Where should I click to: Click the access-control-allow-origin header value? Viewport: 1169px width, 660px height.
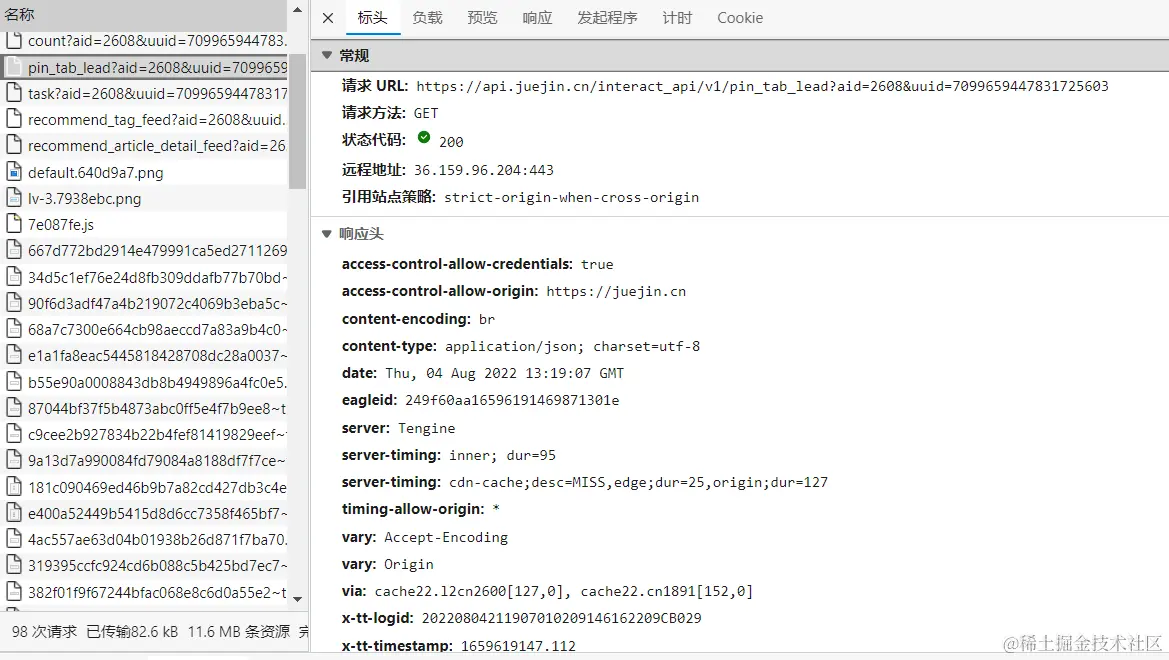click(616, 292)
